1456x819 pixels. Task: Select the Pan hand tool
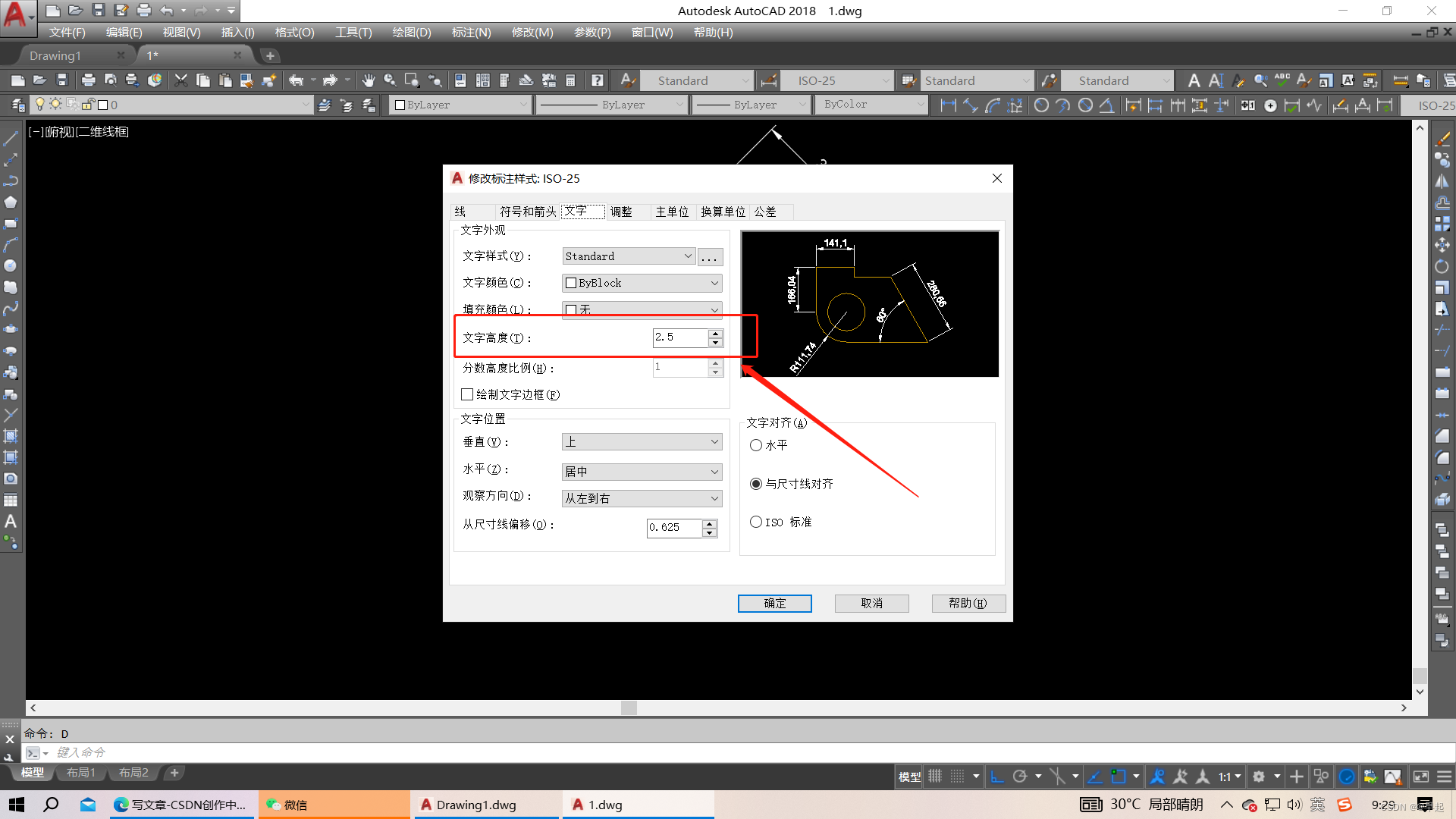(368, 80)
